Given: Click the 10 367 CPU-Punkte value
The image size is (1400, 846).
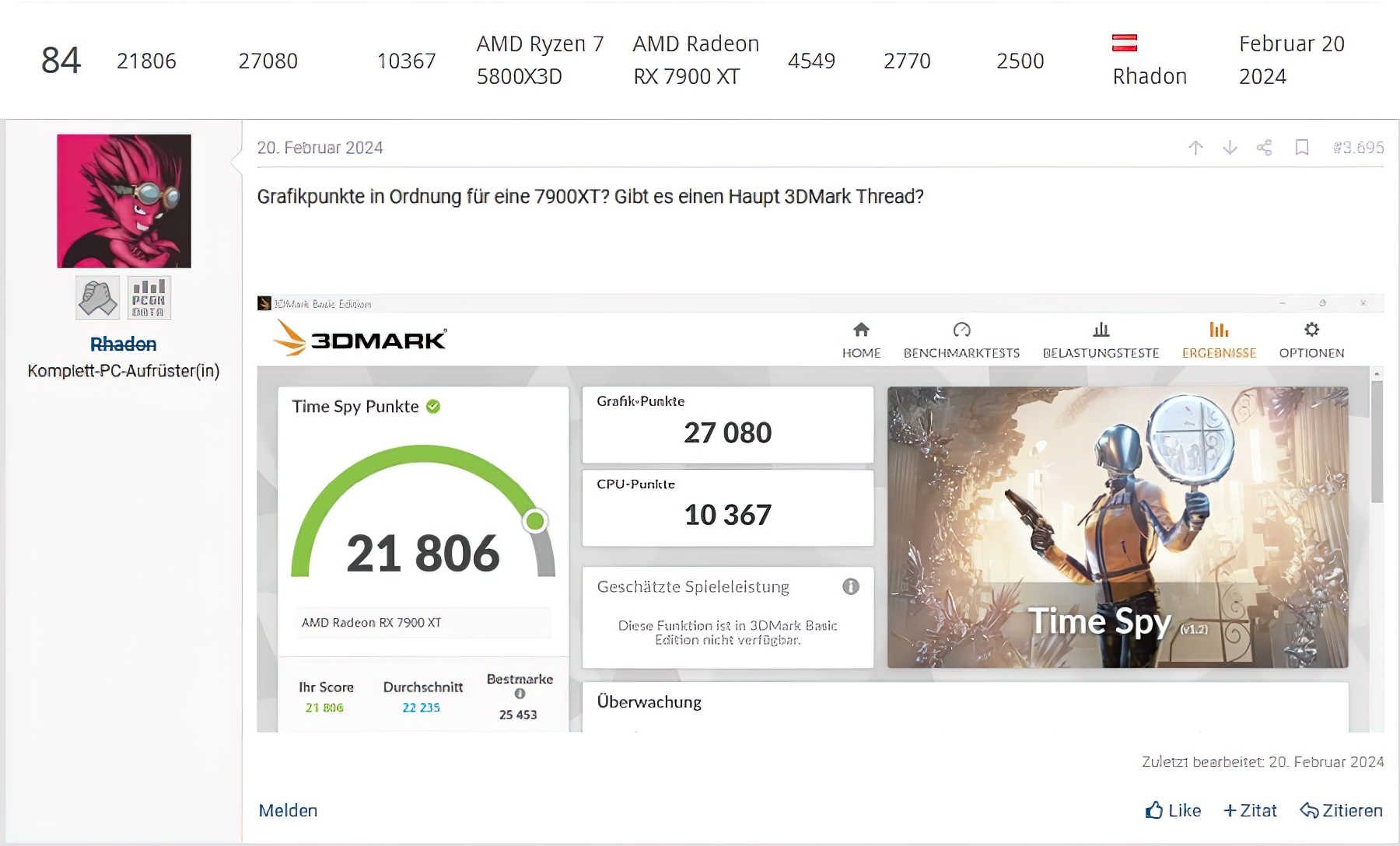Looking at the screenshot, I should point(727,515).
